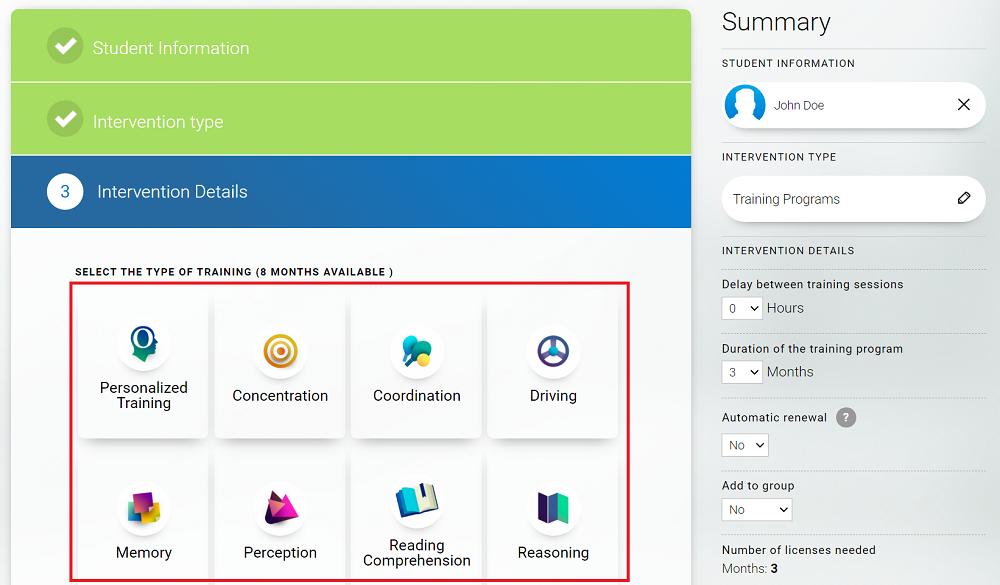1000x585 pixels.
Task: Open the delay Hours dropdown
Action: point(742,308)
